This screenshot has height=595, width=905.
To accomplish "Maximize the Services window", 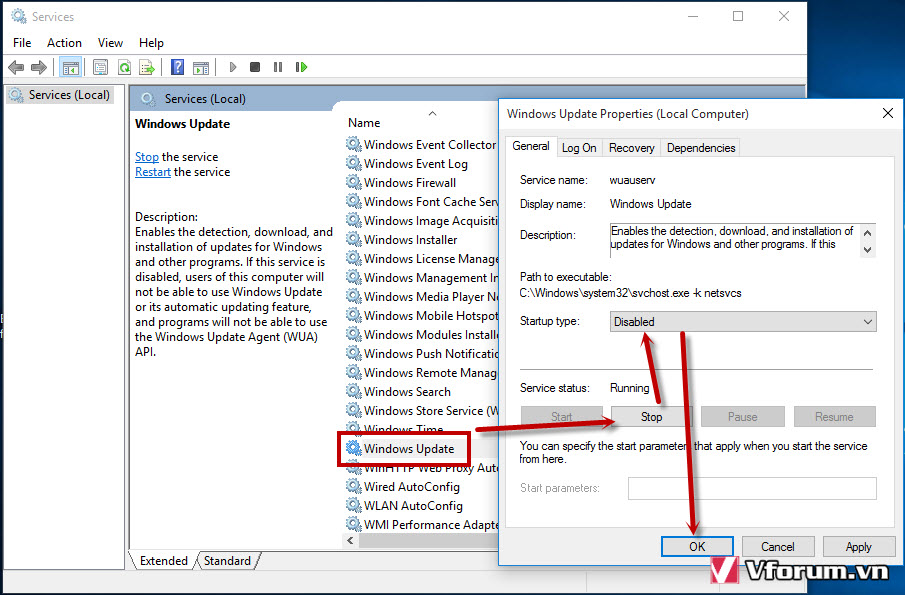I will coord(738,16).
